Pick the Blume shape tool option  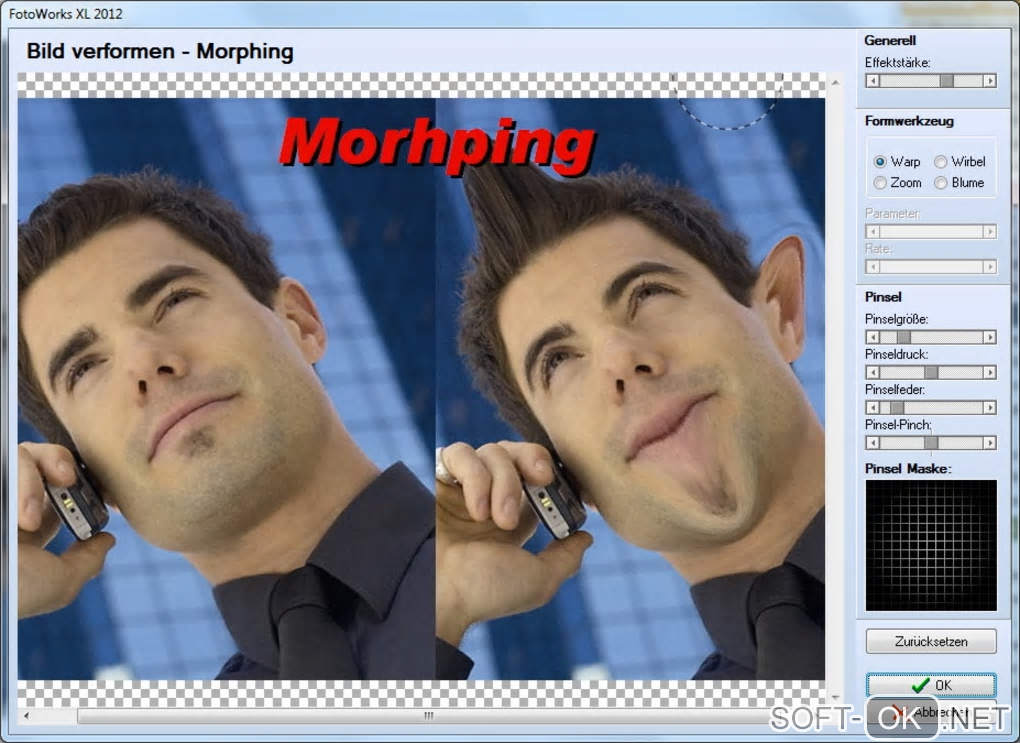[940, 183]
